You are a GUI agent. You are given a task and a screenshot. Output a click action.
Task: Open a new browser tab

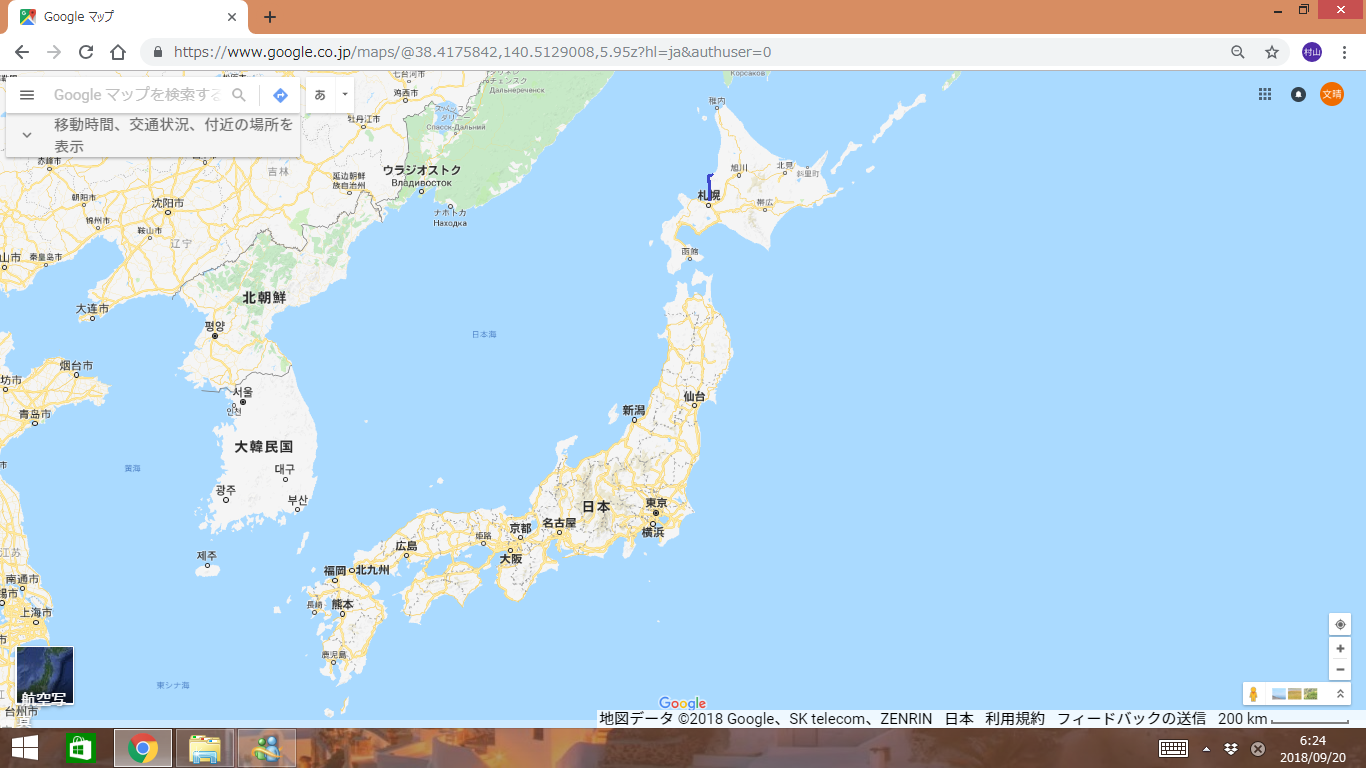(x=270, y=17)
